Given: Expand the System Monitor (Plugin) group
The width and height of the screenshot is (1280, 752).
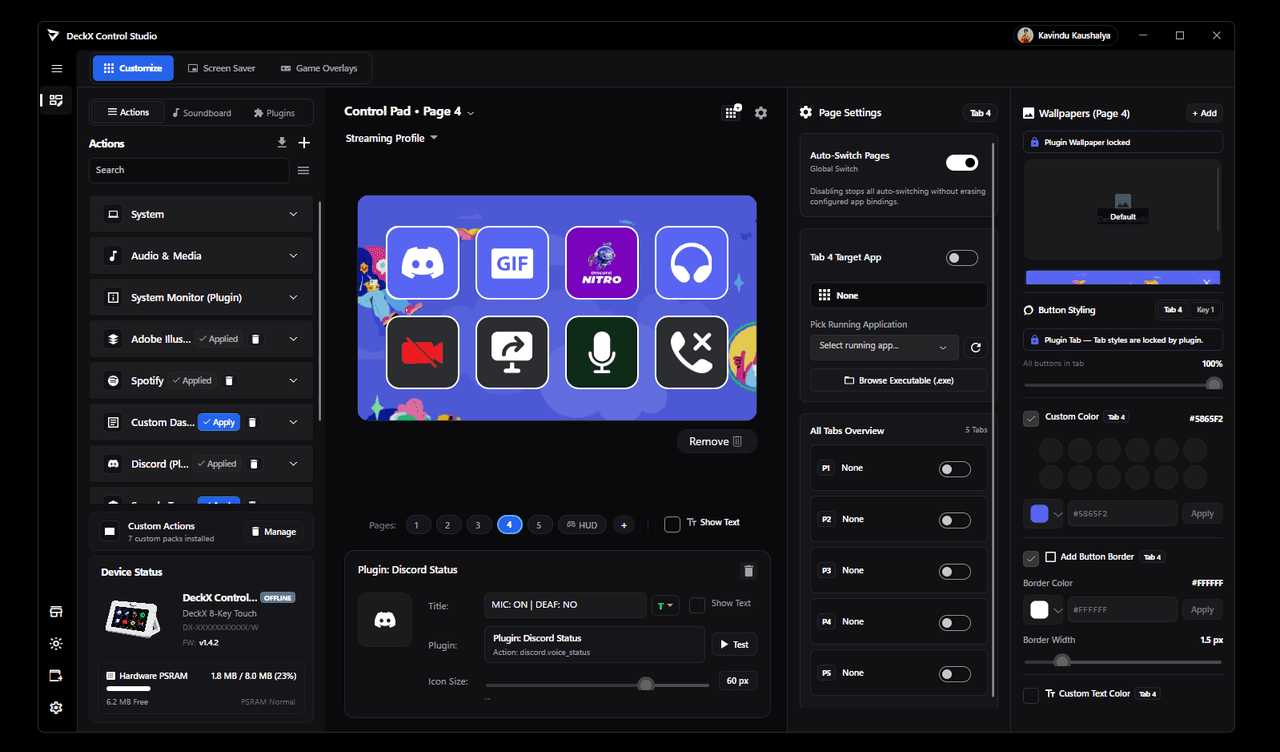Looking at the screenshot, I should (202, 297).
